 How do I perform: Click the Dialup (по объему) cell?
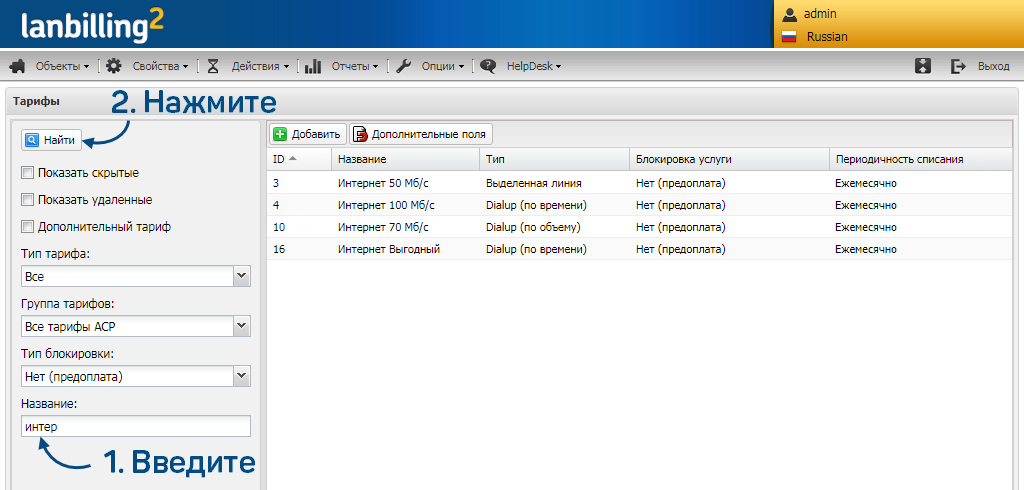click(x=534, y=228)
